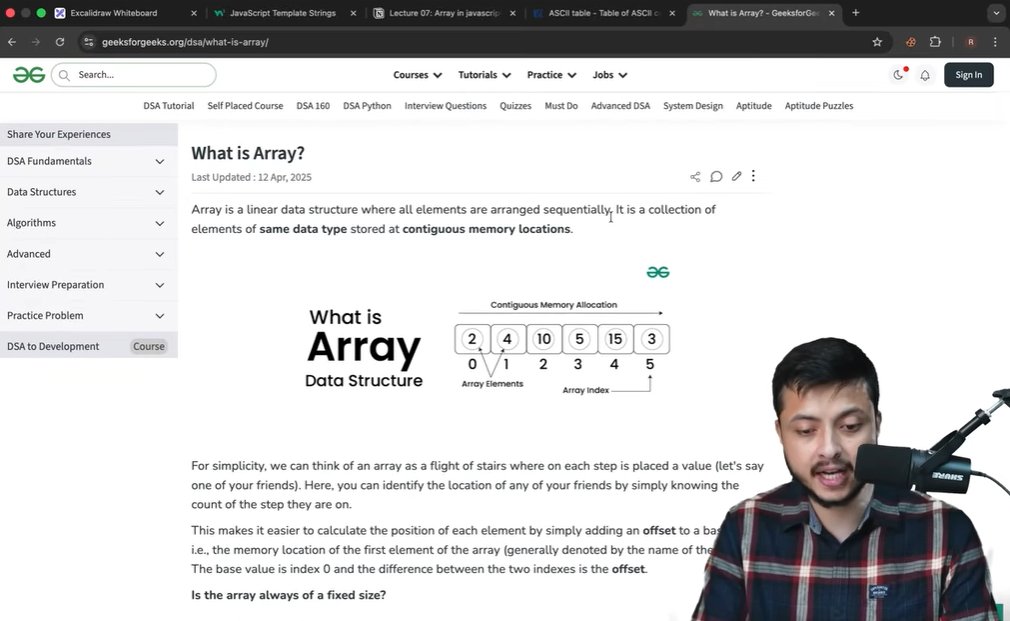Click the browser forward arrow
1010x621 pixels.
(x=36, y=42)
